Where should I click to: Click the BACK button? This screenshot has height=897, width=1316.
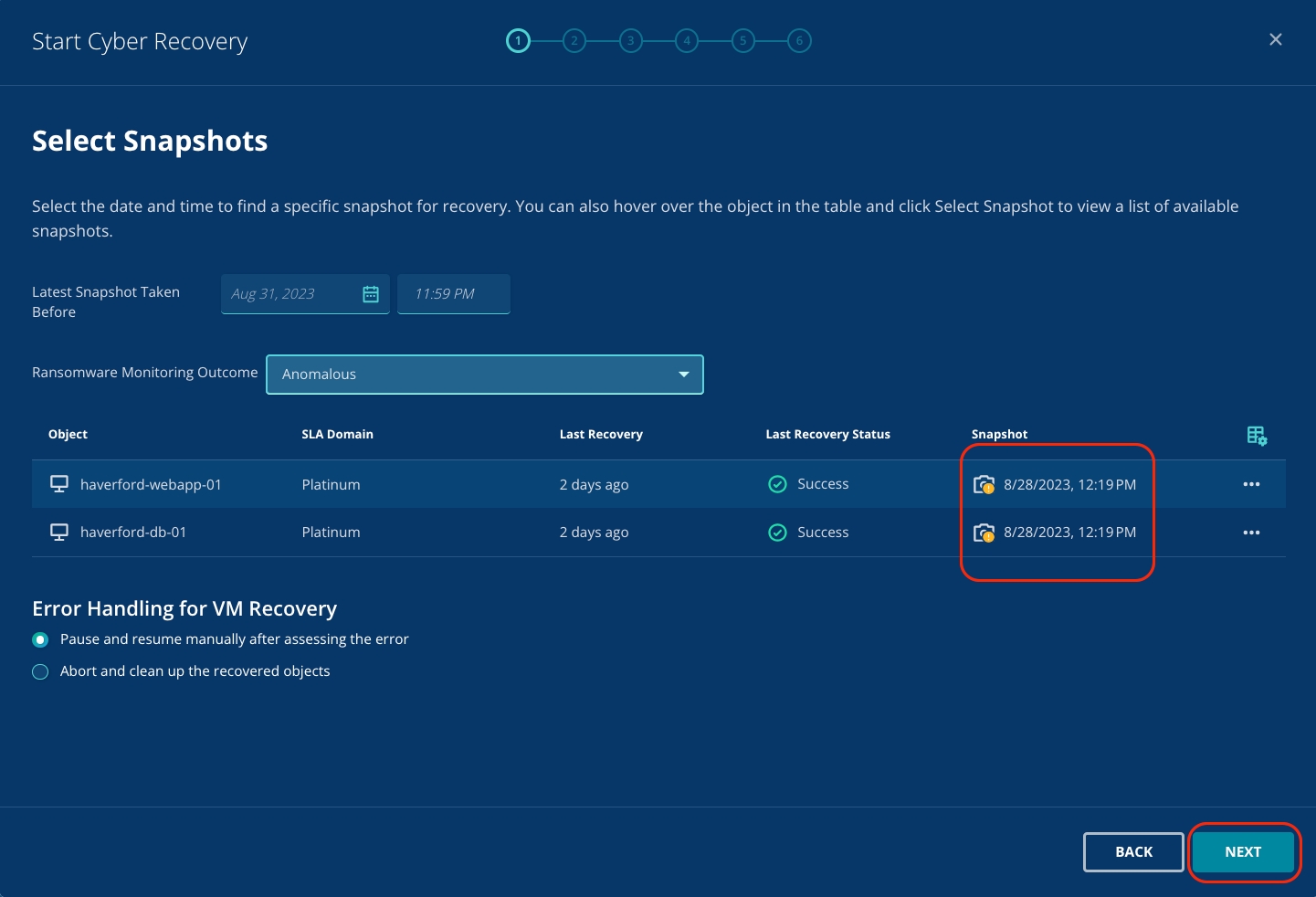[x=1133, y=852]
